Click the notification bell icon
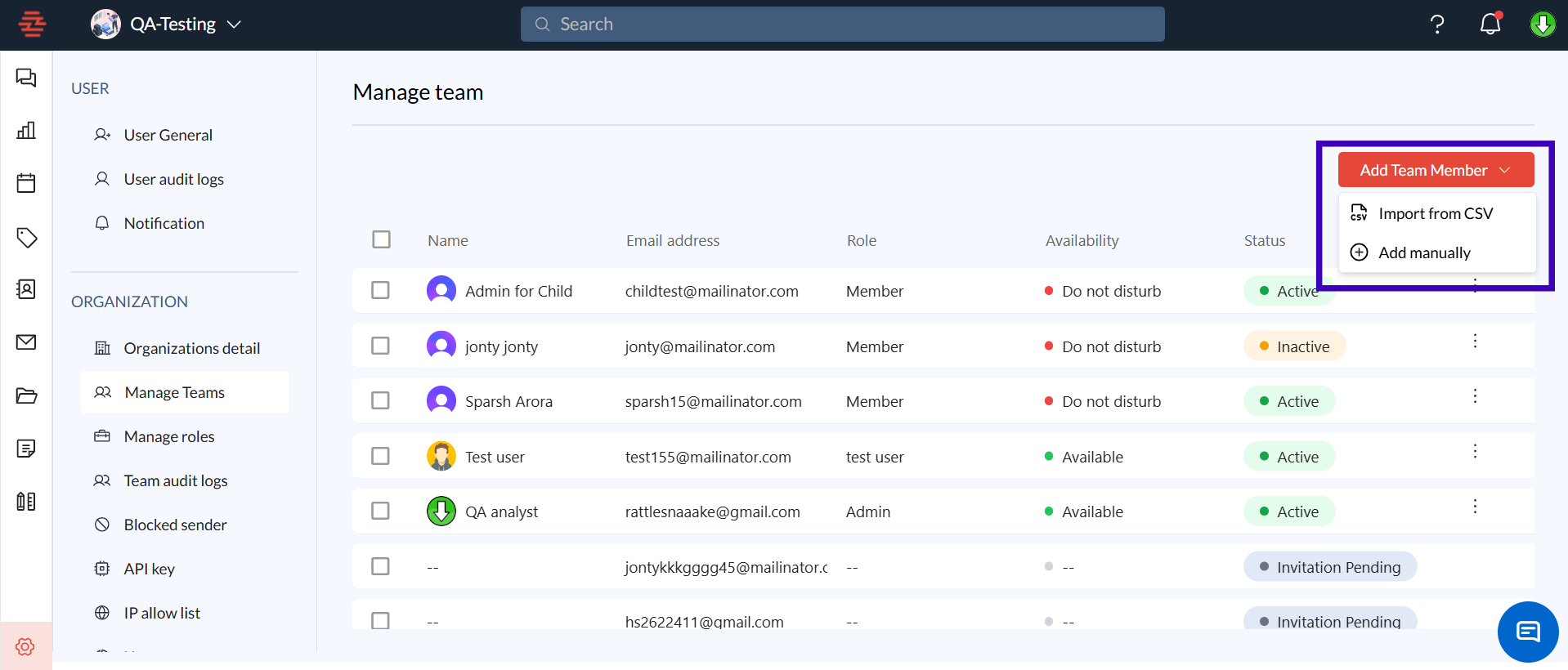 point(1490,25)
